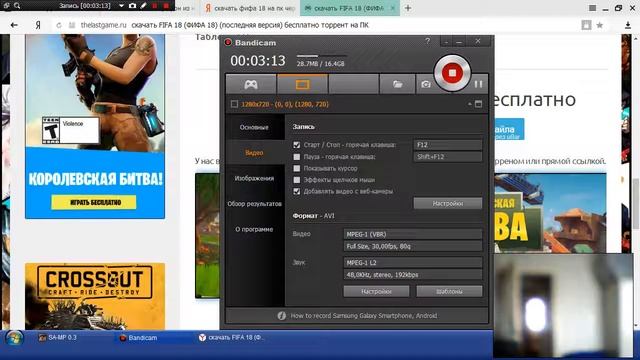Image resolution: width=640 pixels, height=360 pixels.
Task: Toggle Start/Stop hotkey checkbox
Action: pos(297,145)
